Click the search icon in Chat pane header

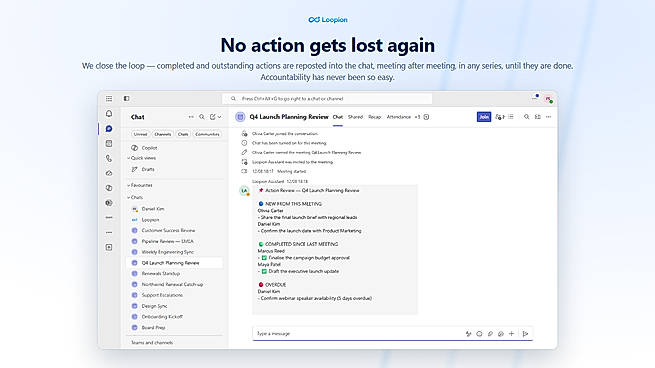point(202,117)
